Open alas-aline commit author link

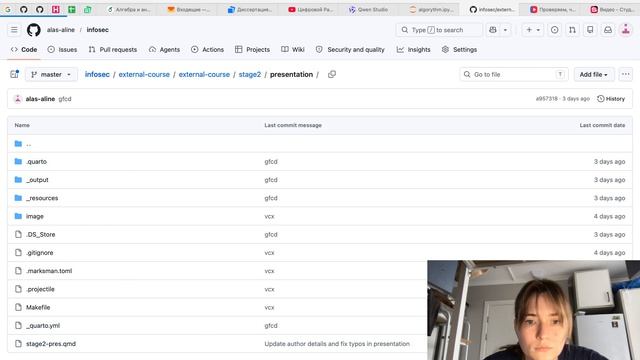click(40, 99)
